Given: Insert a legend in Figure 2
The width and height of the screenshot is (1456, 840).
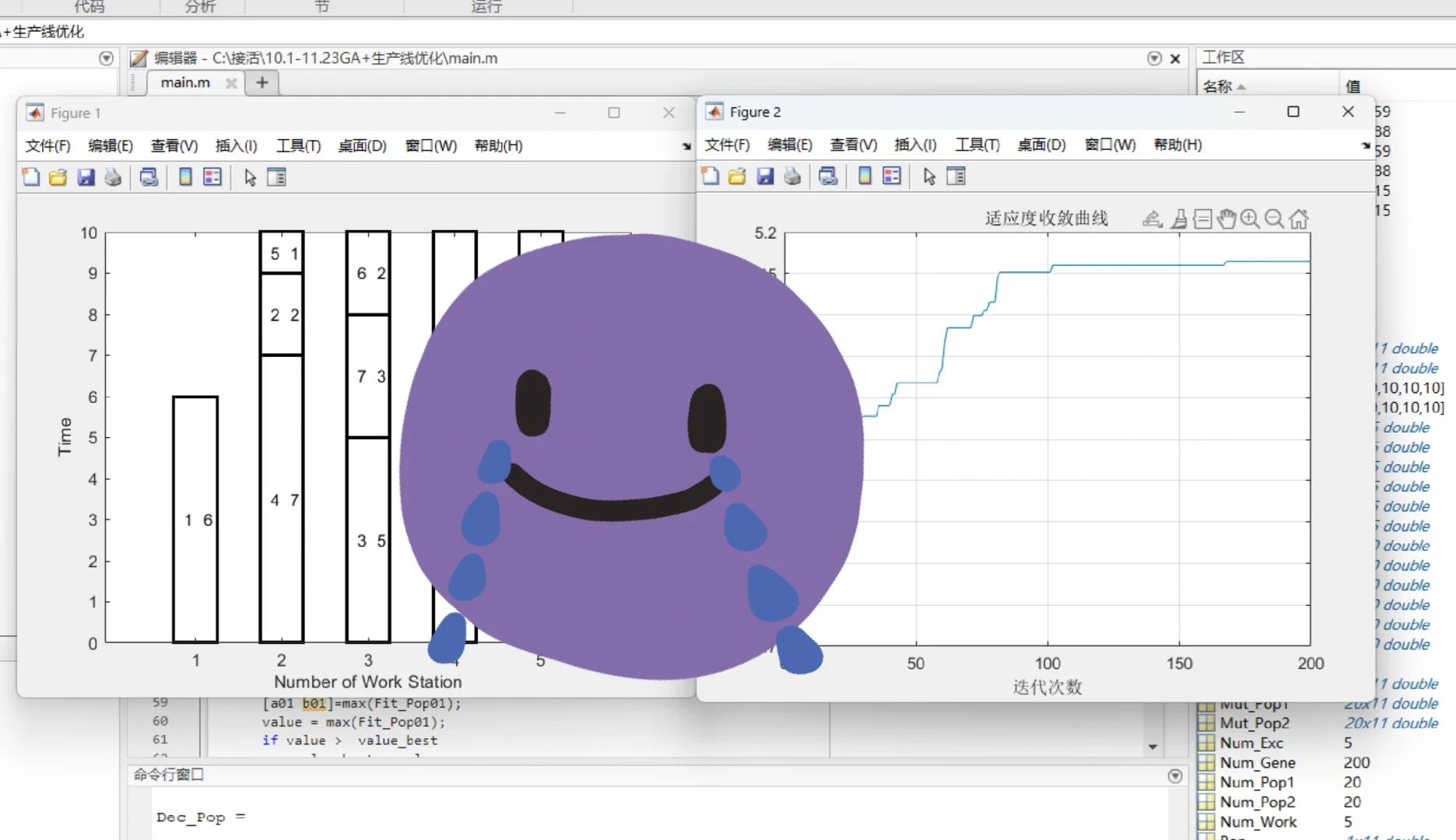Looking at the screenshot, I should click(x=892, y=177).
